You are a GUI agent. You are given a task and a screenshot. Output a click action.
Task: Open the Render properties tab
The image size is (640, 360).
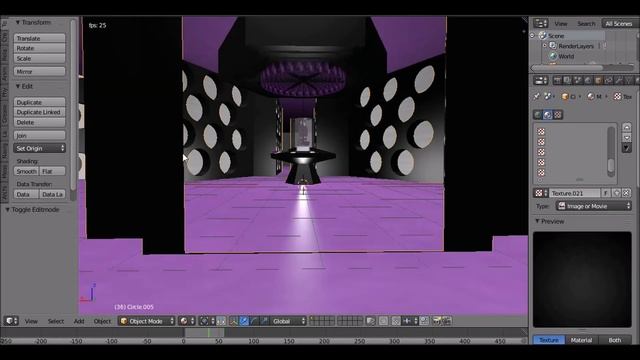coord(558,80)
